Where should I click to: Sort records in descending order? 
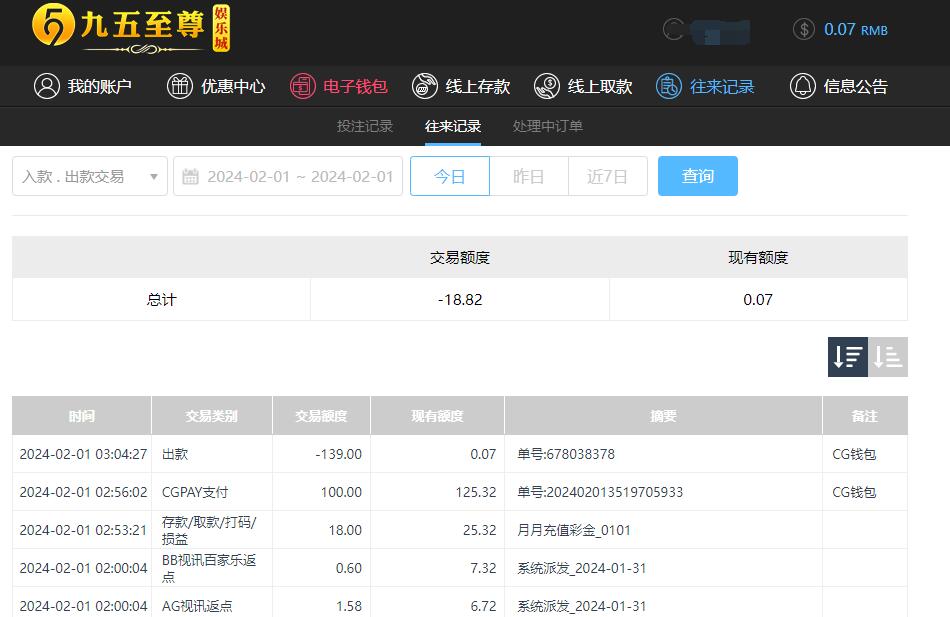(848, 357)
